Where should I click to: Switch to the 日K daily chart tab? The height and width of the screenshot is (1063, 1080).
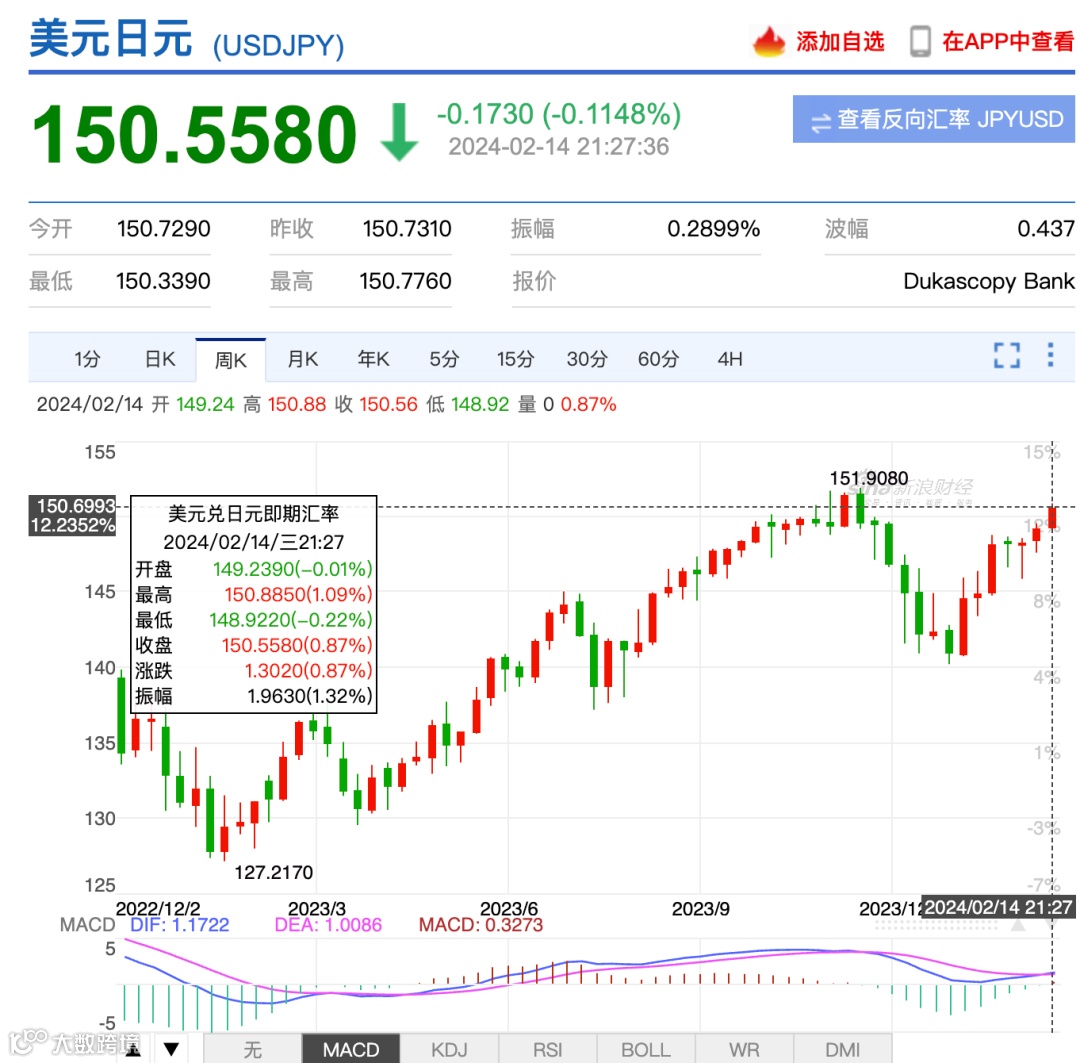pyautogui.click(x=159, y=358)
